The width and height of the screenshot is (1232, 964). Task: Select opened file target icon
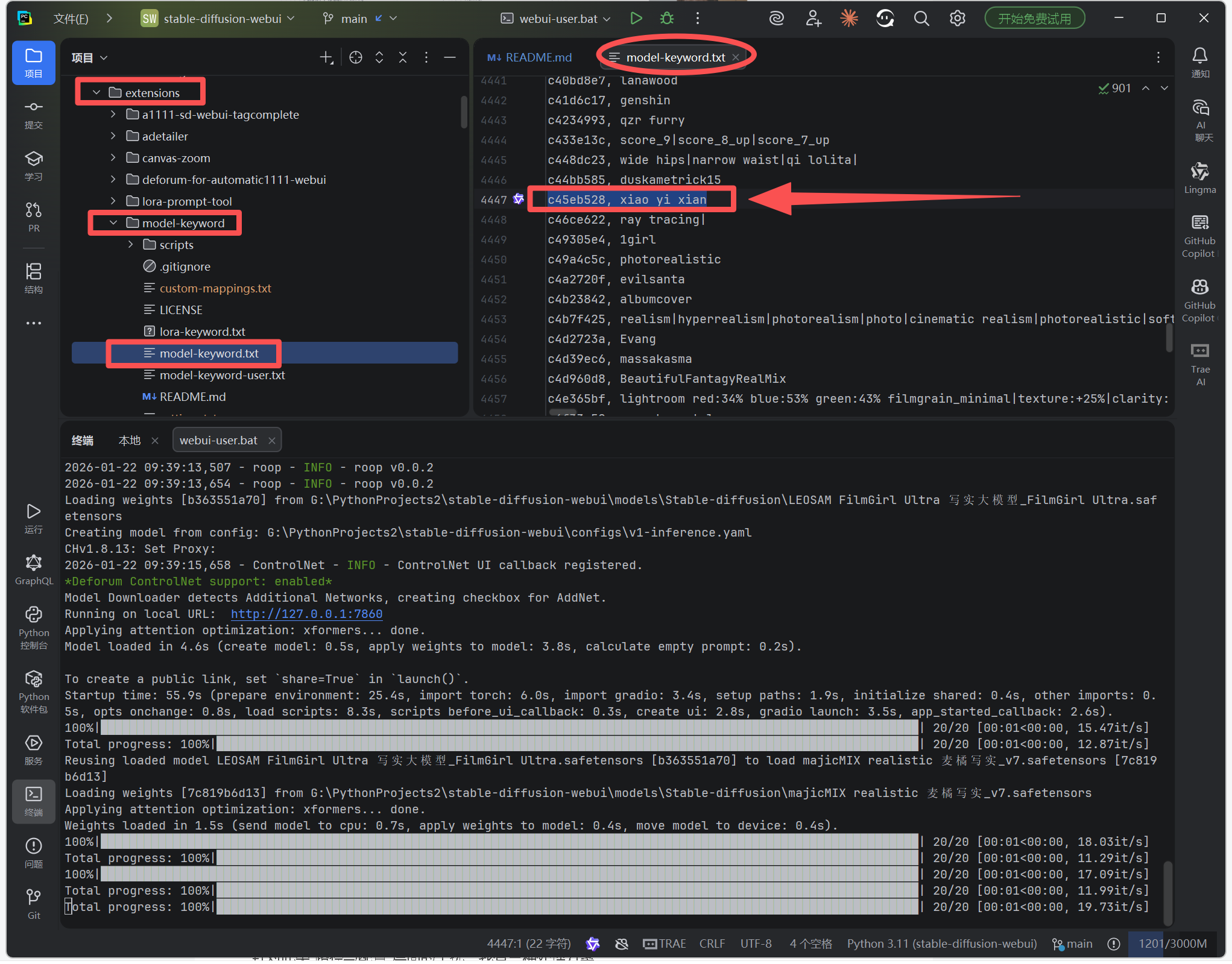[x=356, y=57]
